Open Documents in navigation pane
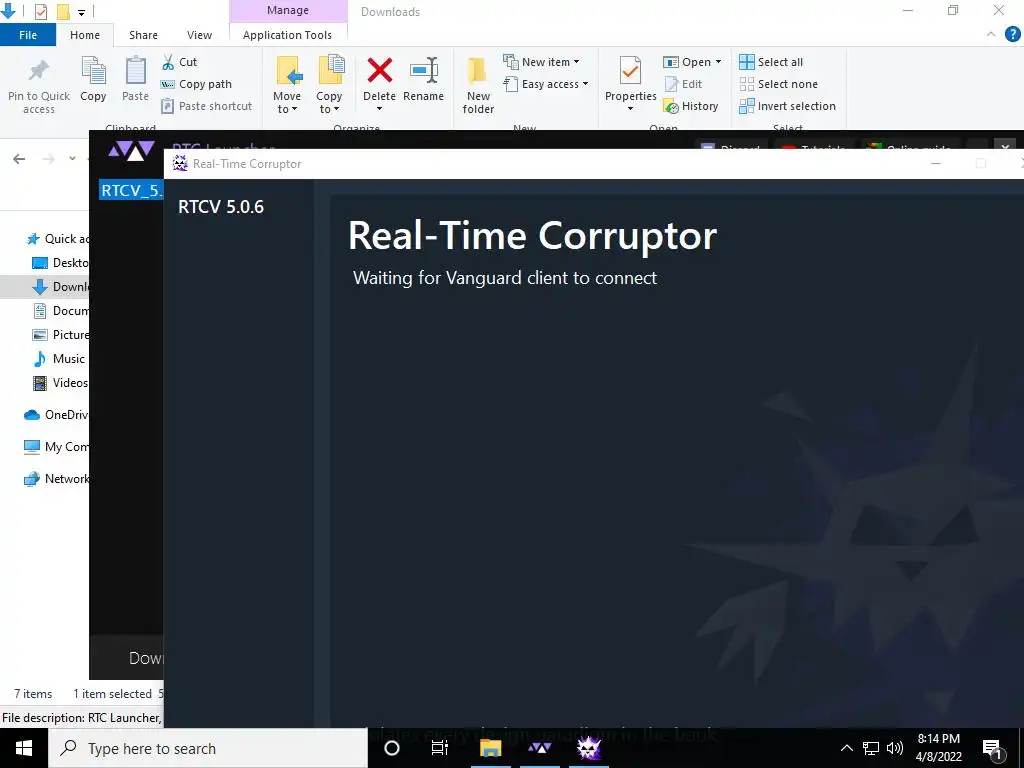This screenshot has width=1024, height=768. [61, 311]
